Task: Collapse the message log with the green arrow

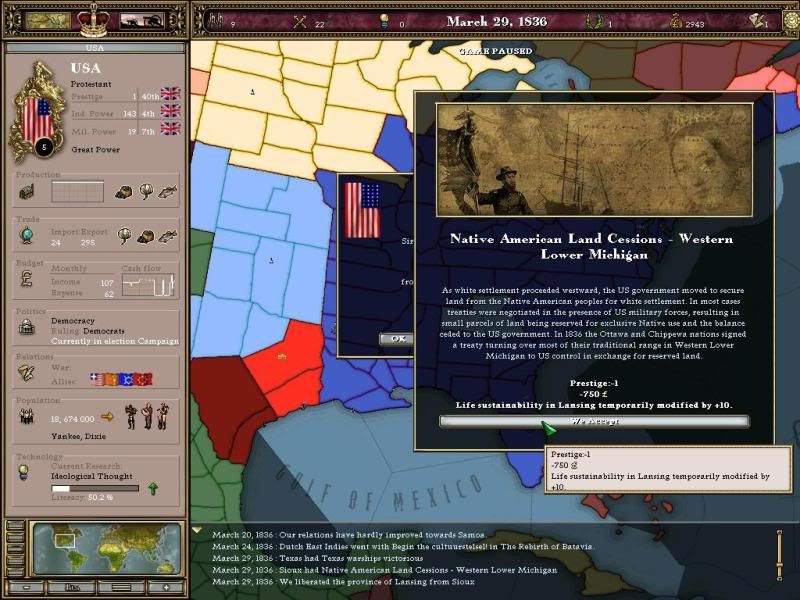Action: 196,531
